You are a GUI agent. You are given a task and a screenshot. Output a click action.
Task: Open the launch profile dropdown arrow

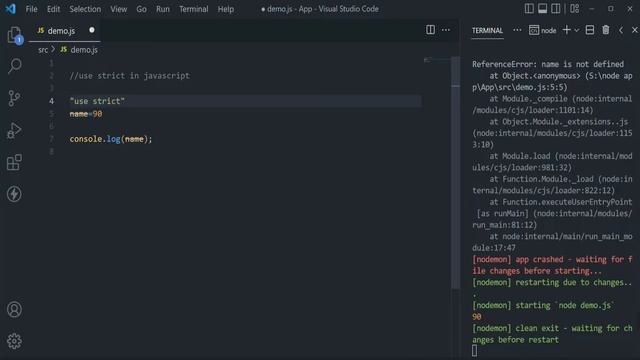click(577, 30)
